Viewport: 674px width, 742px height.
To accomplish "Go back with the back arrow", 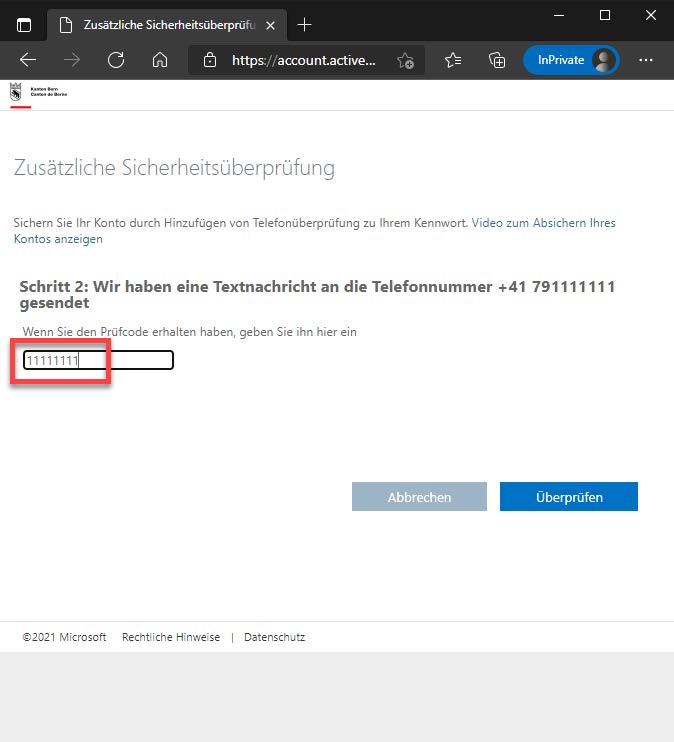I will tap(28, 60).
